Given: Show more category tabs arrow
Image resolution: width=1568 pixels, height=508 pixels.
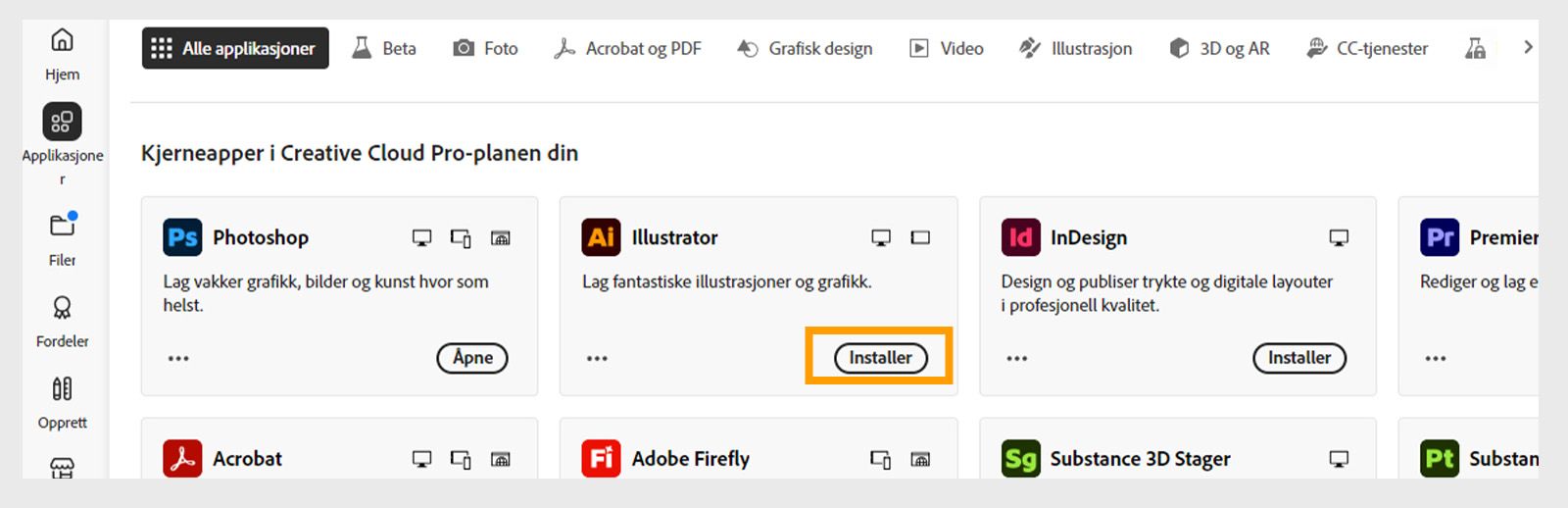Looking at the screenshot, I should click(1527, 47).
